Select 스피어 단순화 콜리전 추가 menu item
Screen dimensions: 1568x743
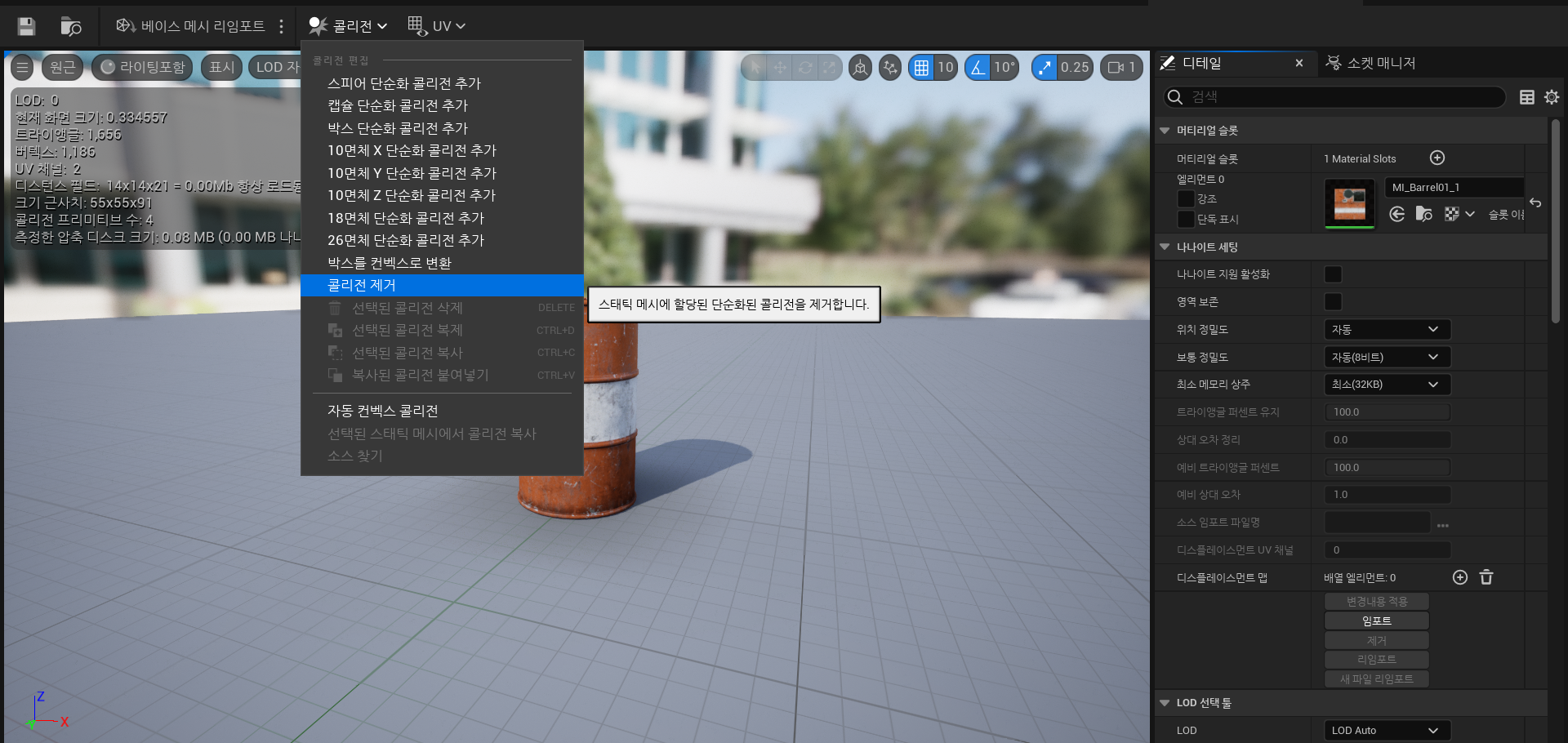[x=442, y=83]
